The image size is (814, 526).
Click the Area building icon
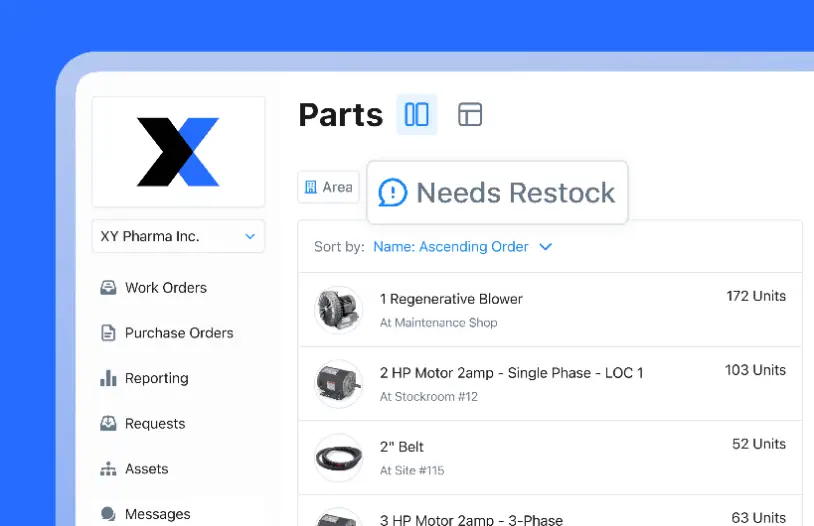tap(311, 187)
